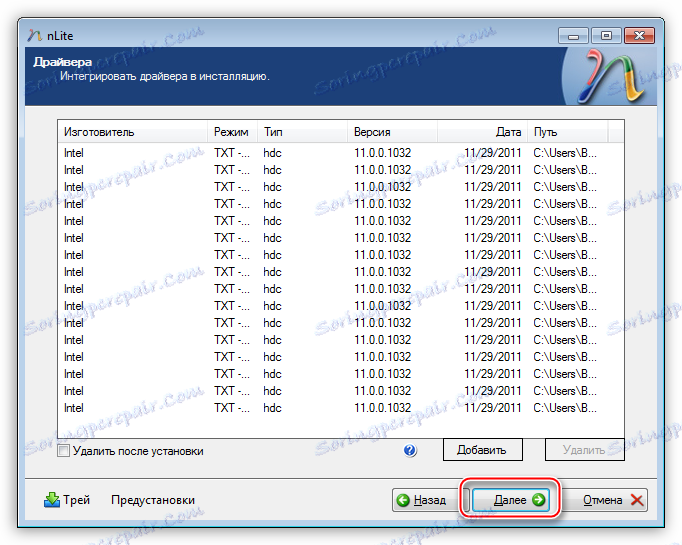
Task: Minimize the nLite window
Action: [573, 36]
